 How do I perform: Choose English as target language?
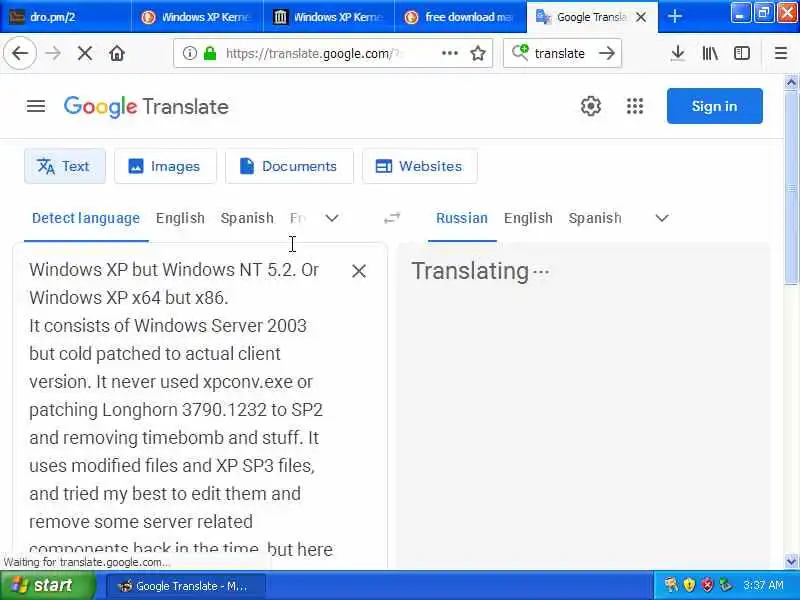(528, 218)
